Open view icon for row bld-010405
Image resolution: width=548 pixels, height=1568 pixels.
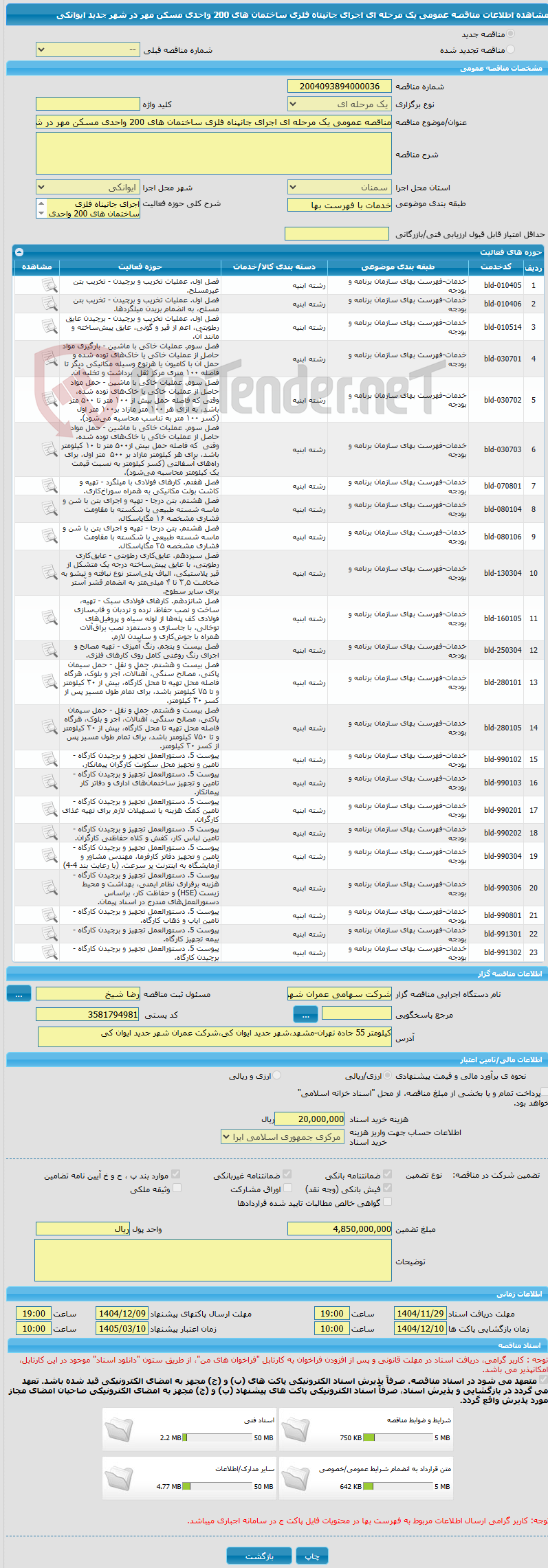50,285
